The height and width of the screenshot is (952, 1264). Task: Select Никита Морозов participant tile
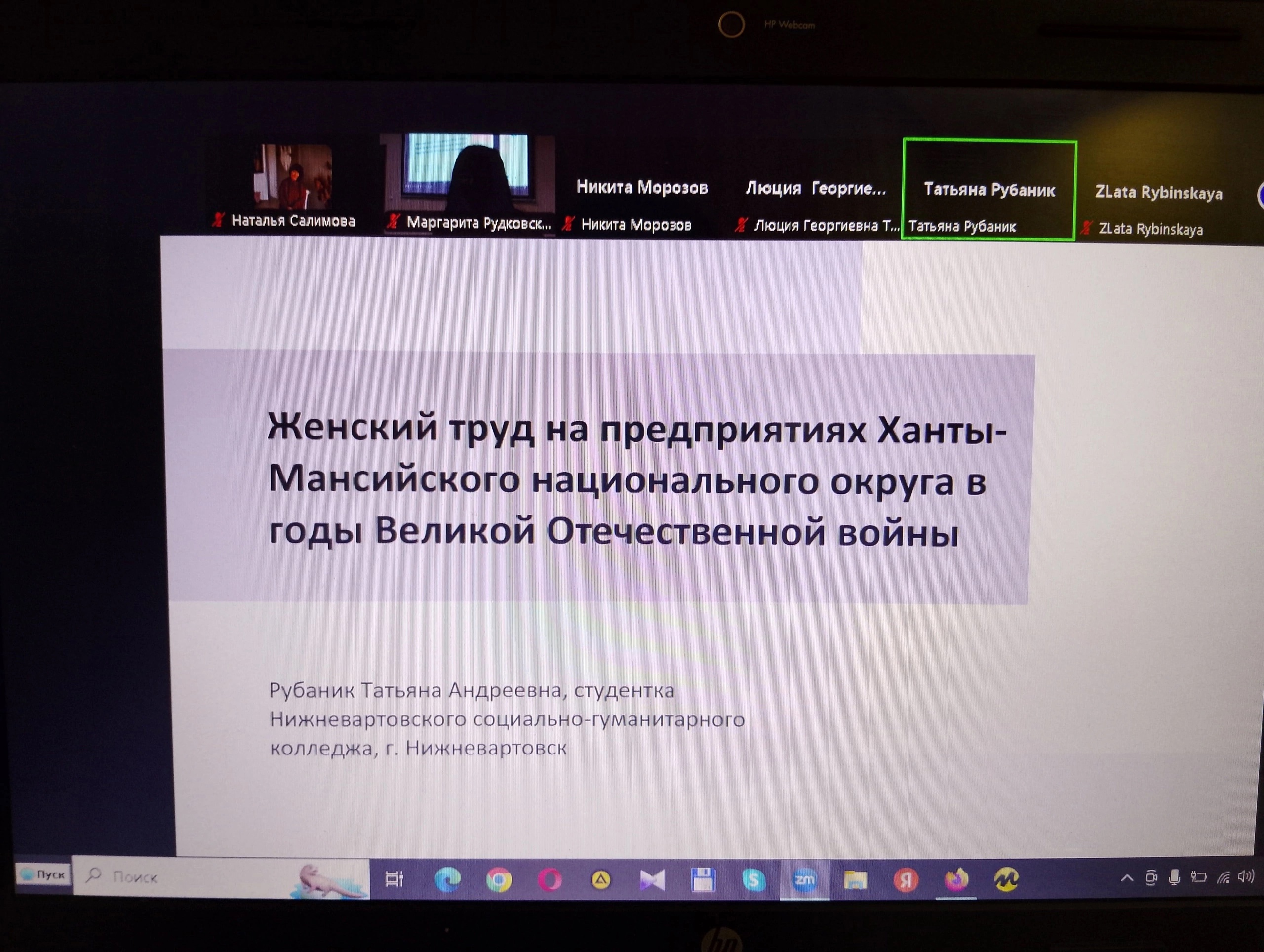[x=642, y=187]
